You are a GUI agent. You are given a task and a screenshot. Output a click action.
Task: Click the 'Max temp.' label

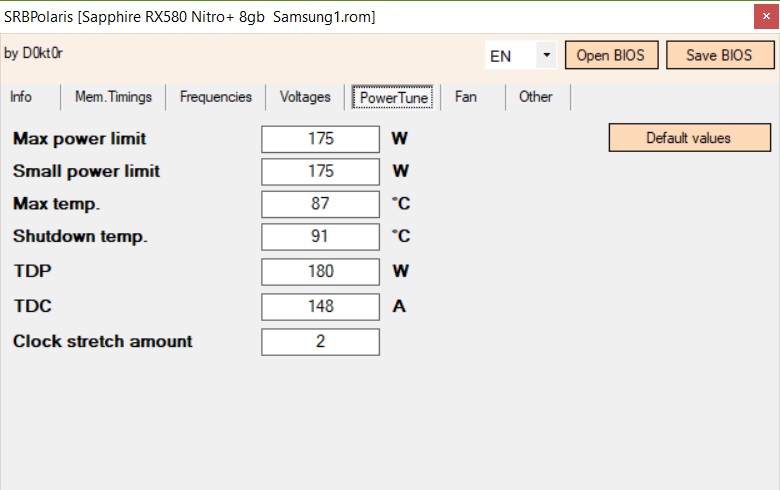(x=56, y=204)
